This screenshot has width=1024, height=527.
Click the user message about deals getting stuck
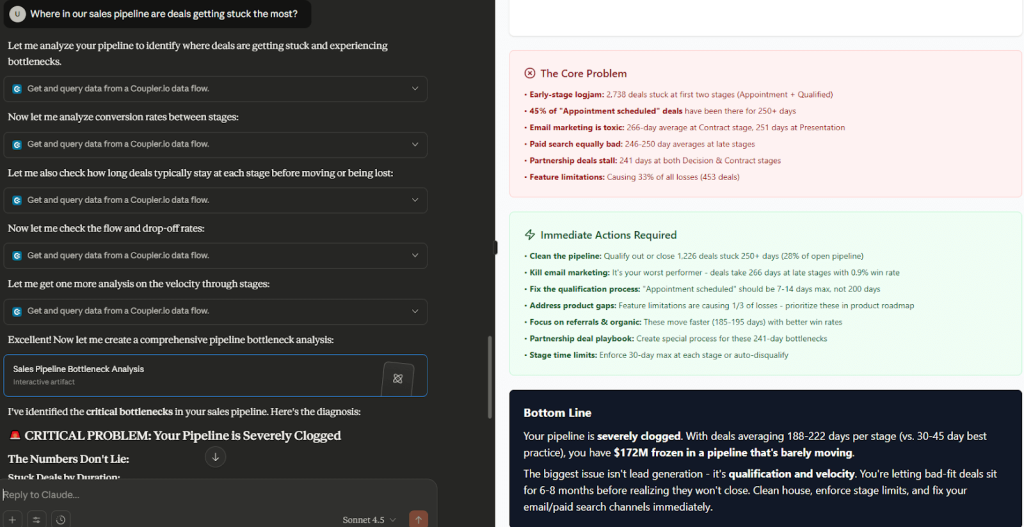165,15
